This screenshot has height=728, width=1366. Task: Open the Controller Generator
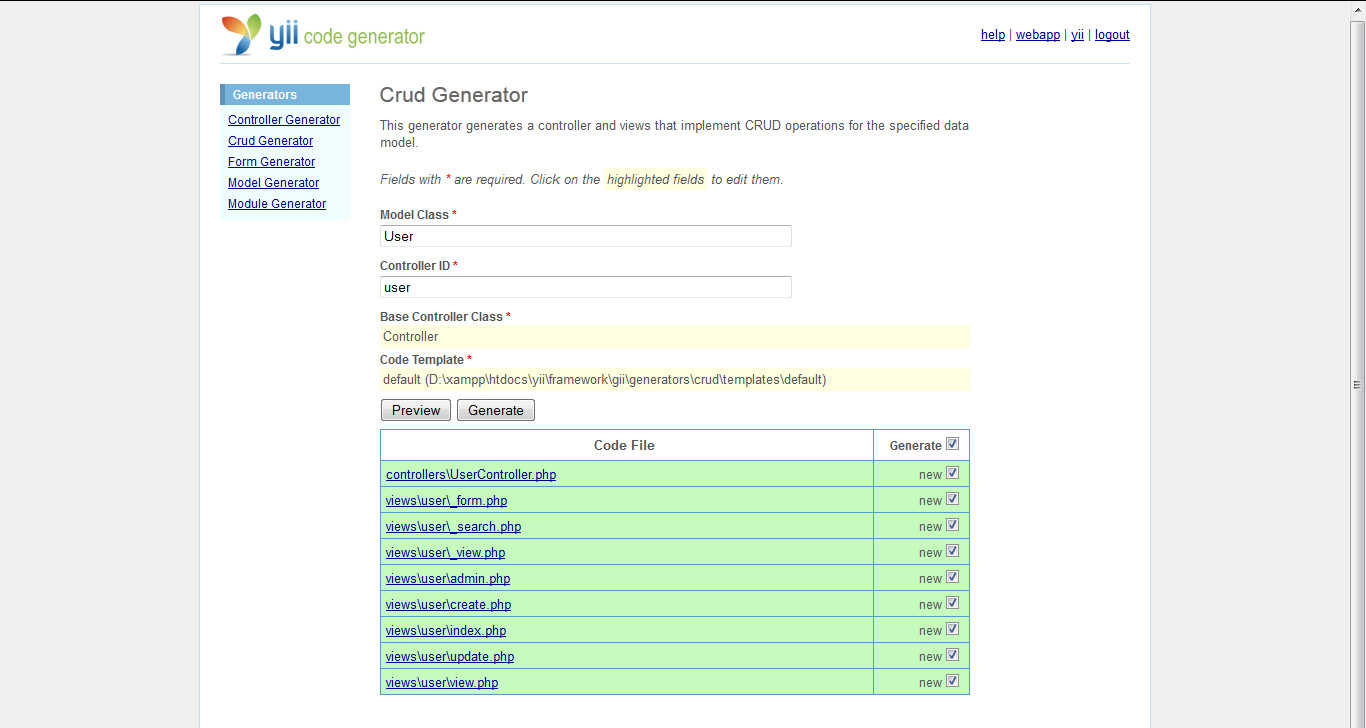pos(284,119)
